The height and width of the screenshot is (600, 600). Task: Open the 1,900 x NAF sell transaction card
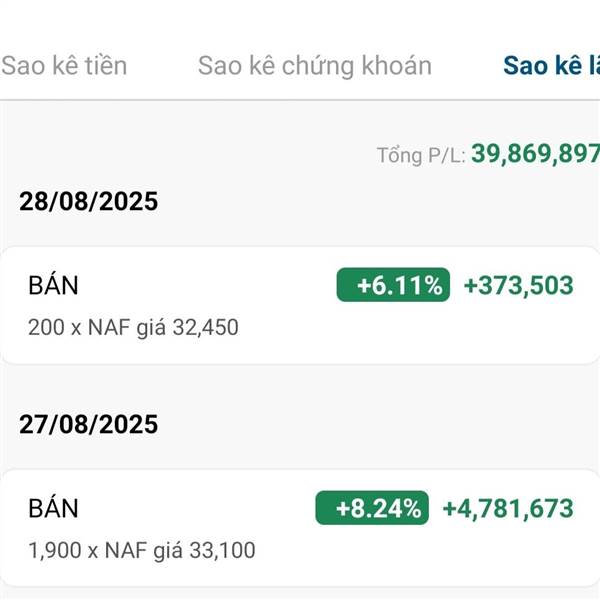300,528
